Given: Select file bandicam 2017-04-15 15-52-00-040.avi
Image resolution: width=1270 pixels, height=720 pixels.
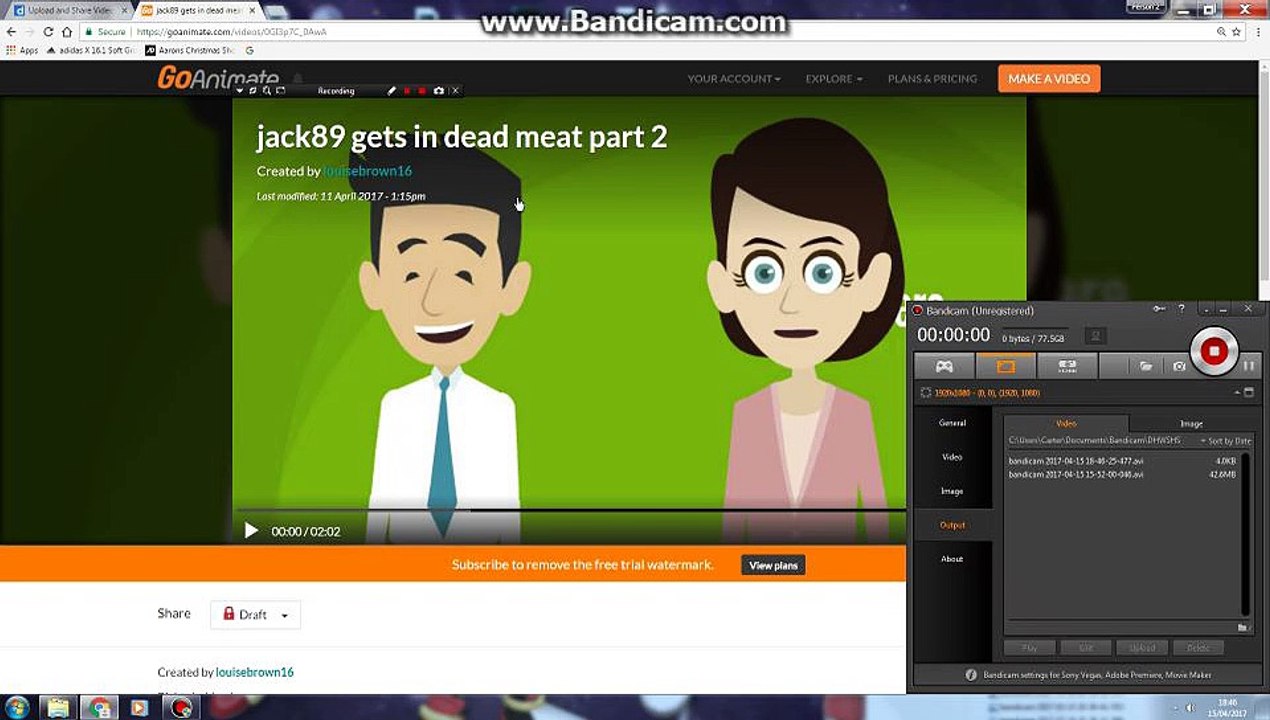Looking at the screenshot, I should 1122,474.
